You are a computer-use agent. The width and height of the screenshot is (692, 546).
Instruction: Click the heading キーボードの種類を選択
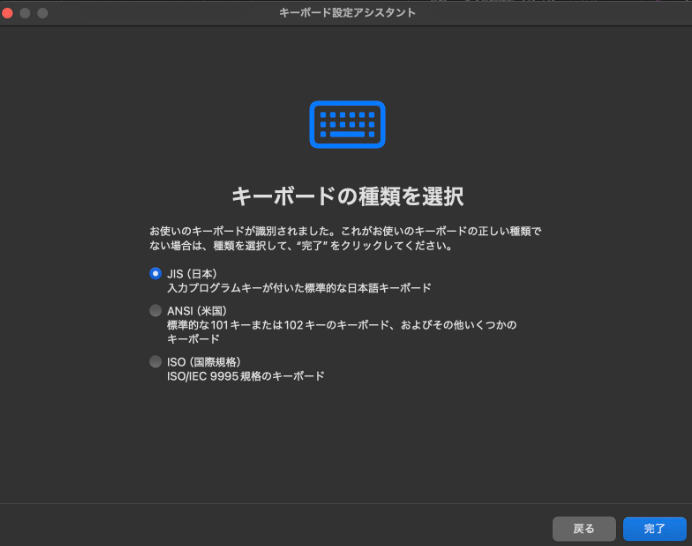[347, 194]
